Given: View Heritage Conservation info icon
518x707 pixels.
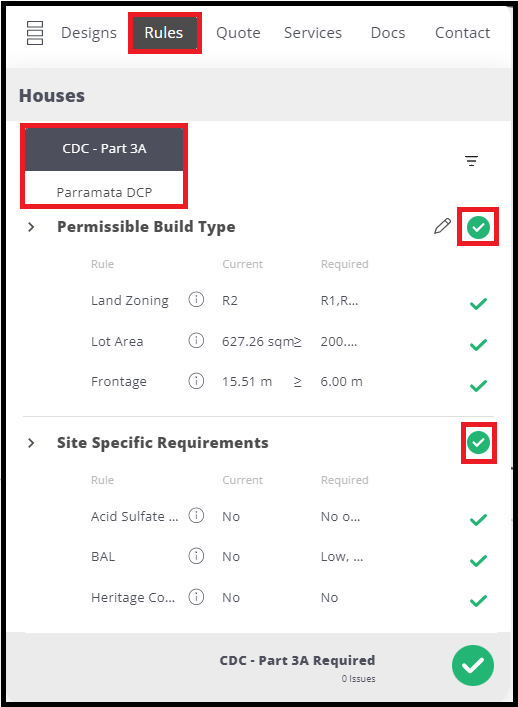Looking at the screenshot, I should (x=196, y=597).
